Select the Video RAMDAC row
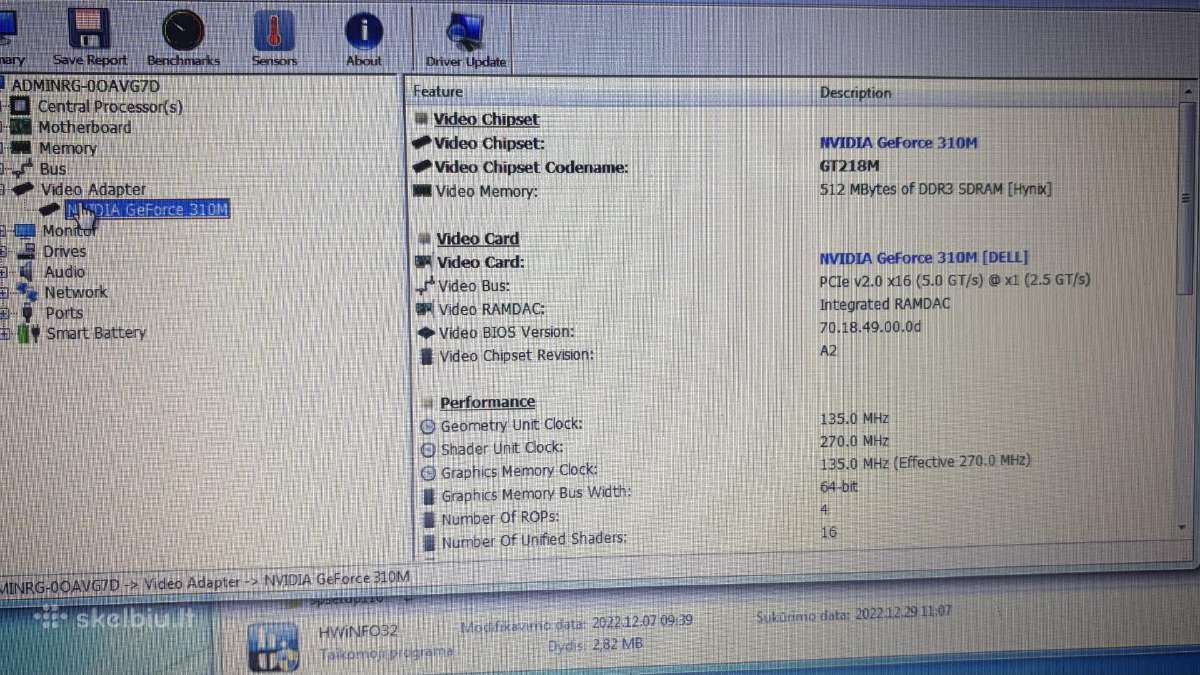Viewport: 1200px width, 675px height. click(795, 308)
